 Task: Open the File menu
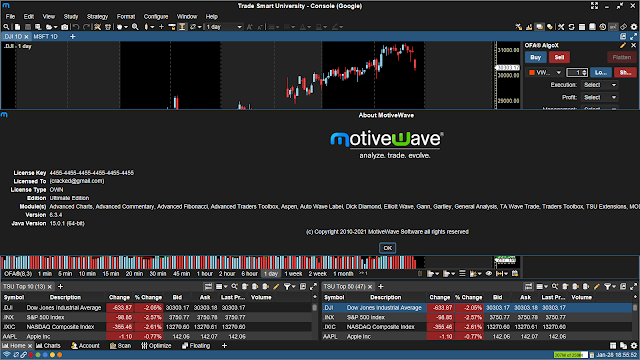pos(10,17)
